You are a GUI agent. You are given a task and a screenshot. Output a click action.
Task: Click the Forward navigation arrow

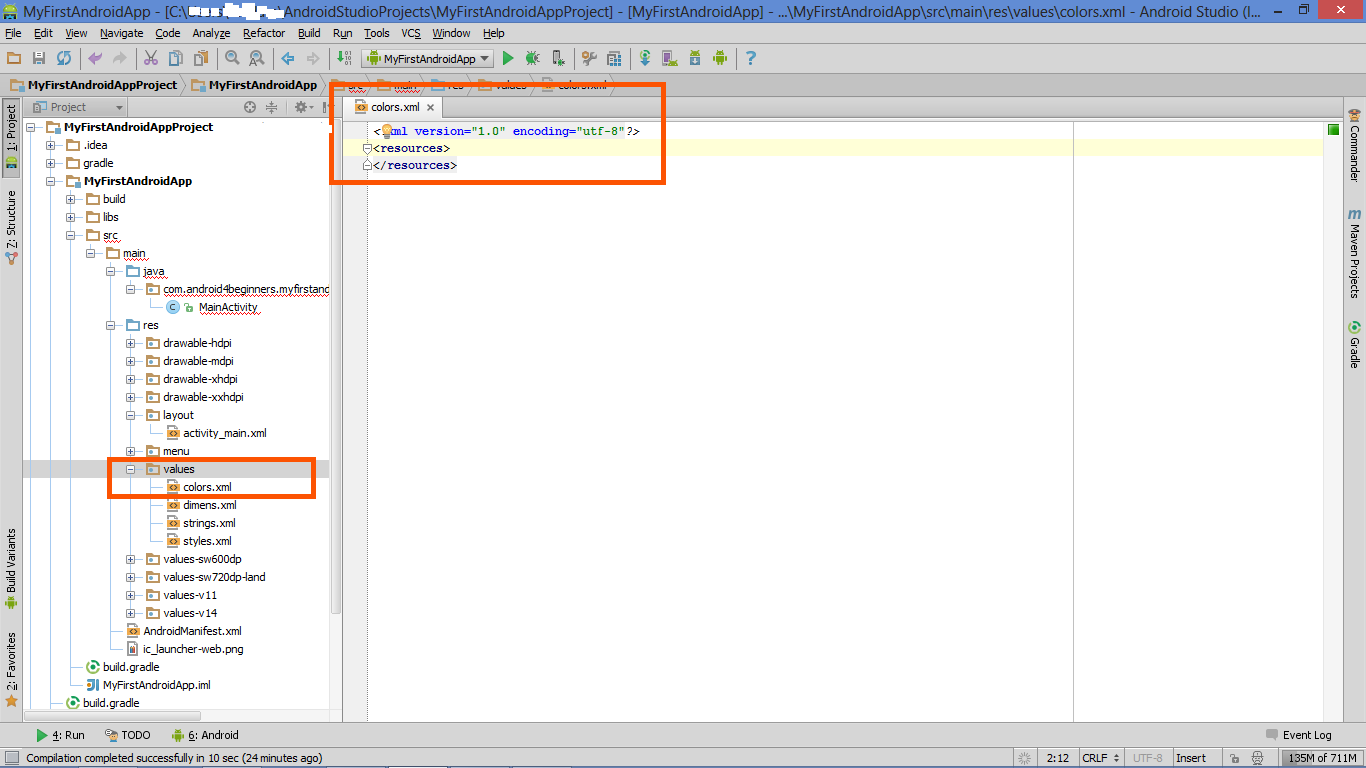pos(313,59)
